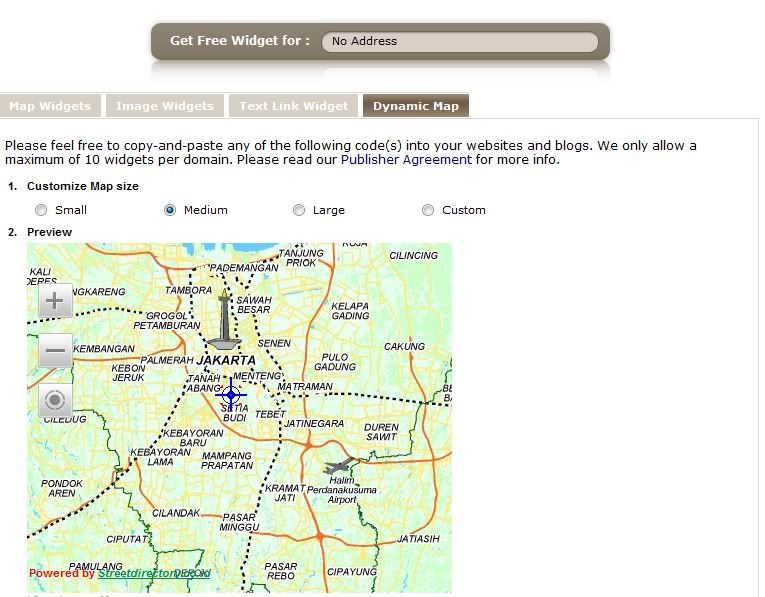Click TAMBORA label on map
Image resolution: width=765 pixels, height=597 pixels.
(188, 290)
